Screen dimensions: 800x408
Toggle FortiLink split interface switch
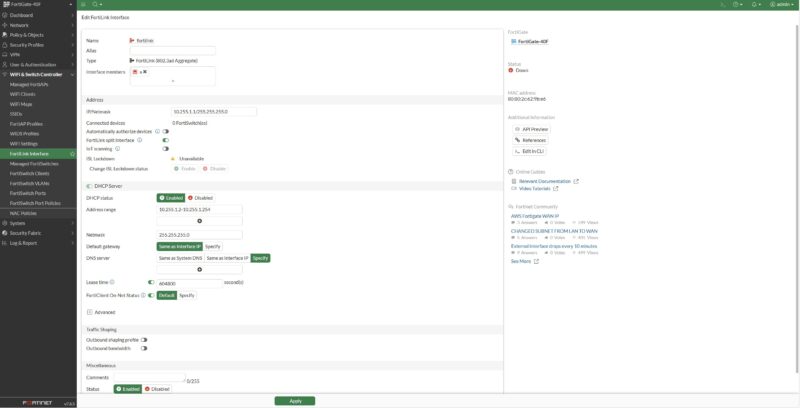165,140
